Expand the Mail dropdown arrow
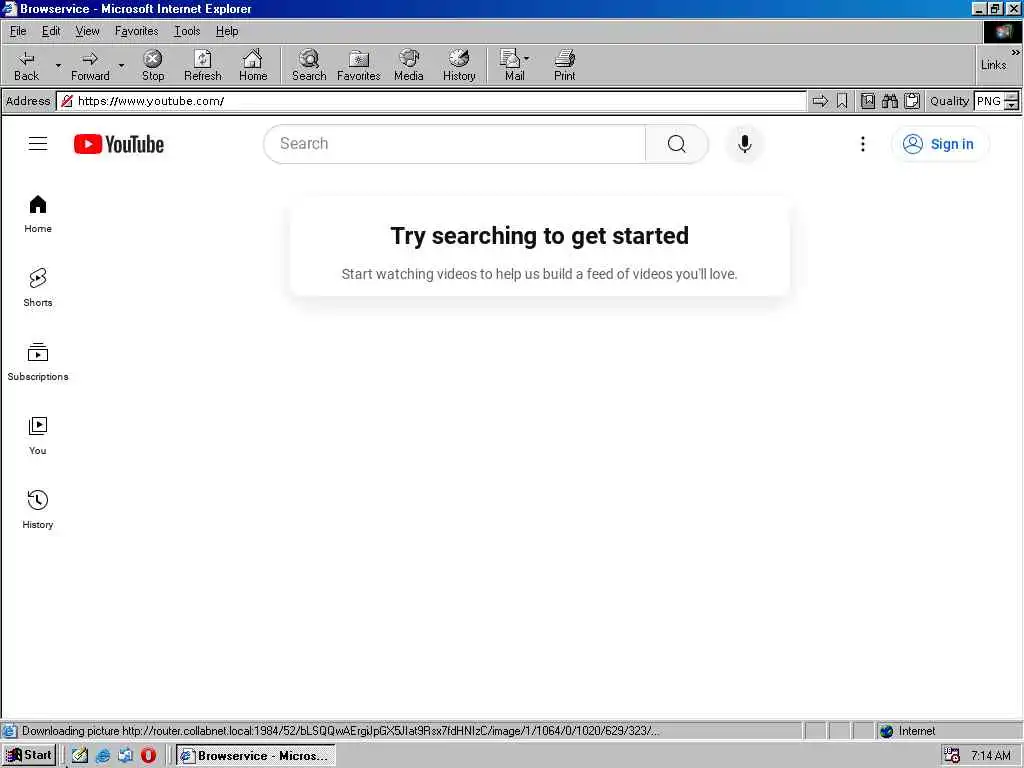 point(526,59)
